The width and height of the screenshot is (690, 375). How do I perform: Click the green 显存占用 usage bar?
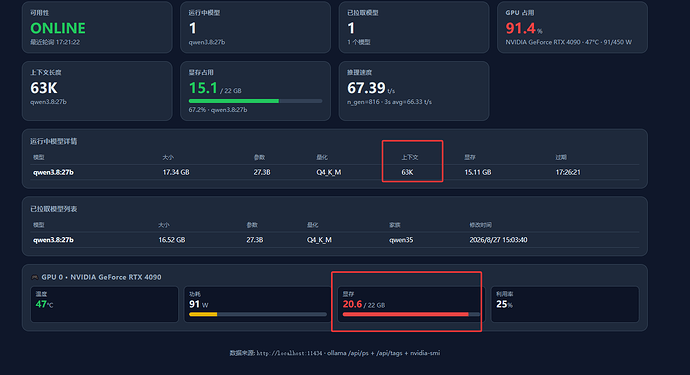[234, 101]
